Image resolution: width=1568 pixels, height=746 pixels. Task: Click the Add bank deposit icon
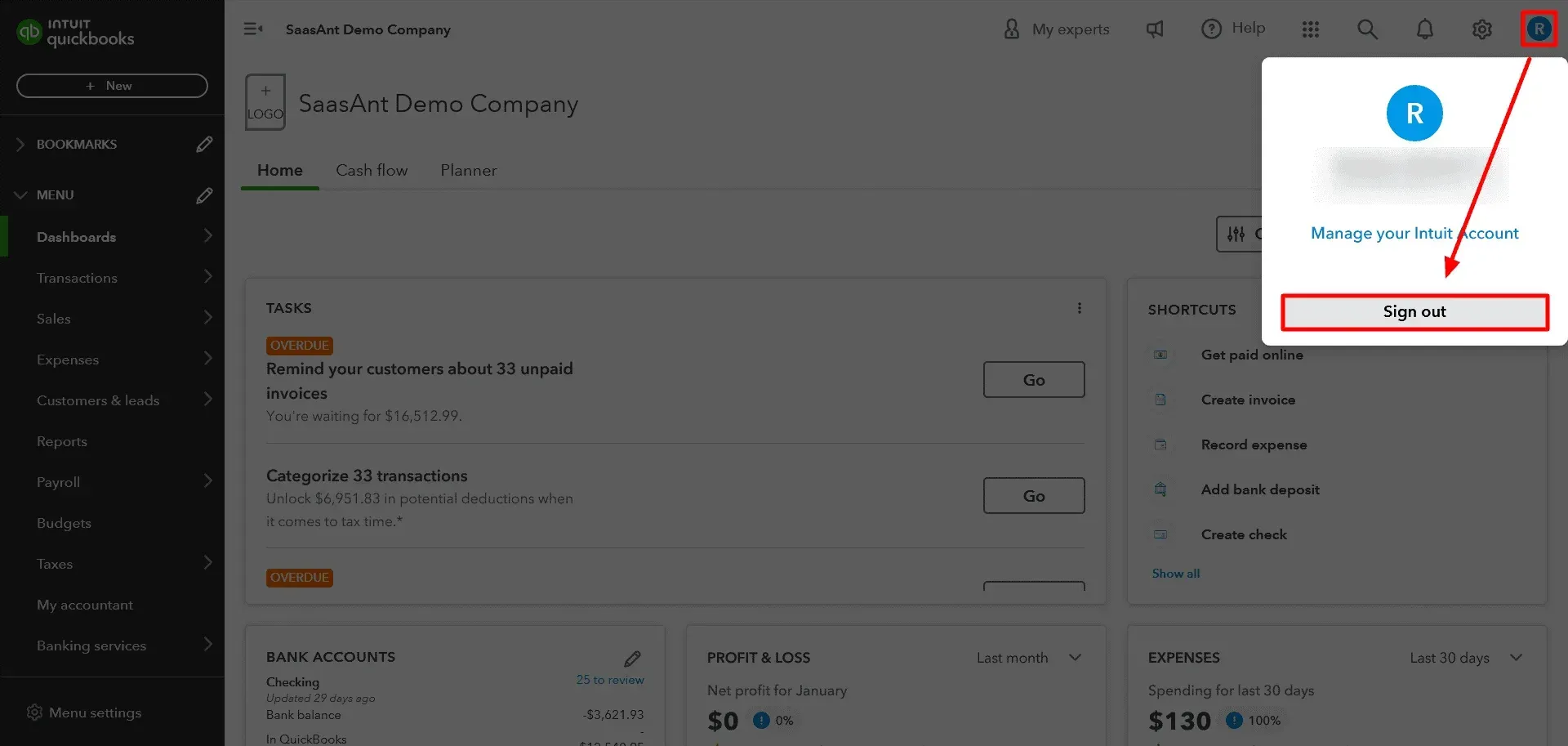(1160, 489)
